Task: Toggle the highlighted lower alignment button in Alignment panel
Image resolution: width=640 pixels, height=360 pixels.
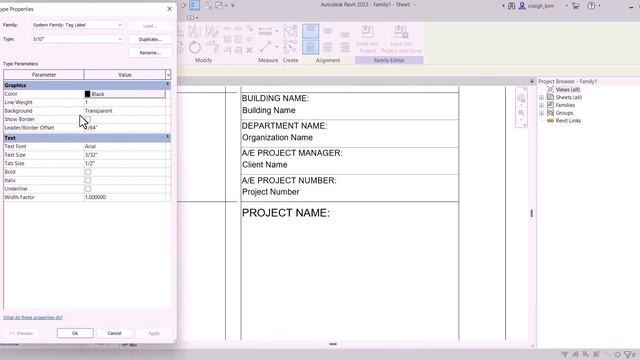Action: pyautogui.click(x=311, y=47)
